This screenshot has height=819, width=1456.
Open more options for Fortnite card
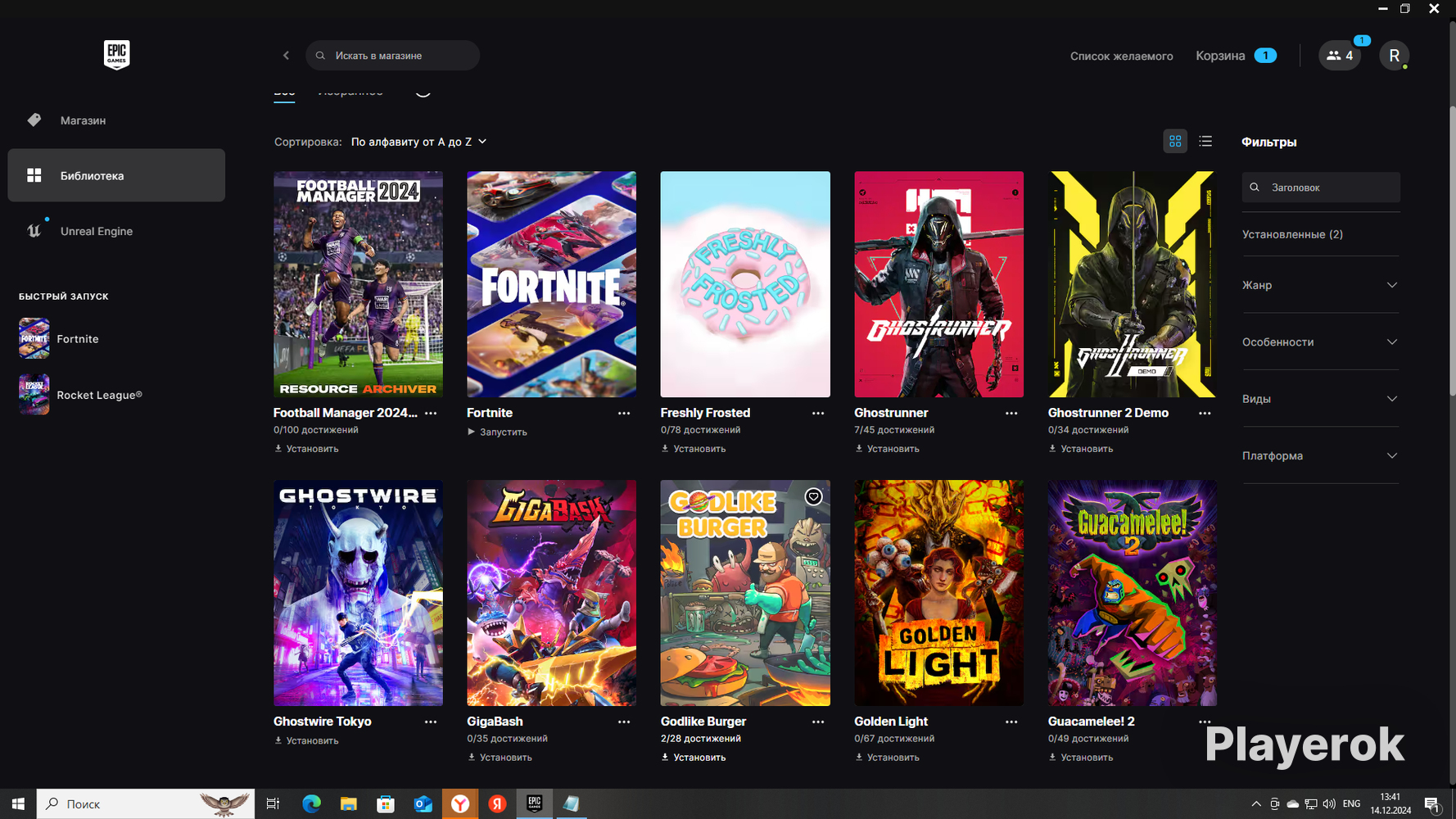[x=624, y=414]
